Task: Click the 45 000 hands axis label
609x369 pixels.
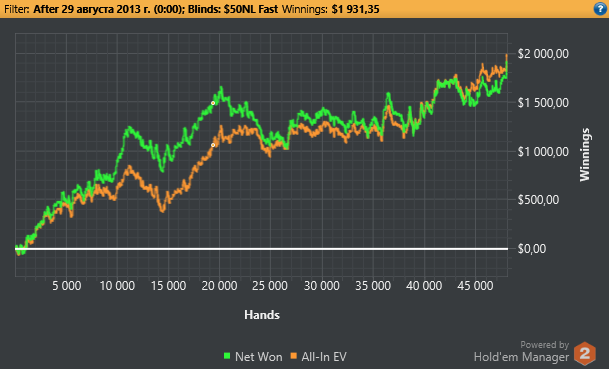Action: (475, 286)
